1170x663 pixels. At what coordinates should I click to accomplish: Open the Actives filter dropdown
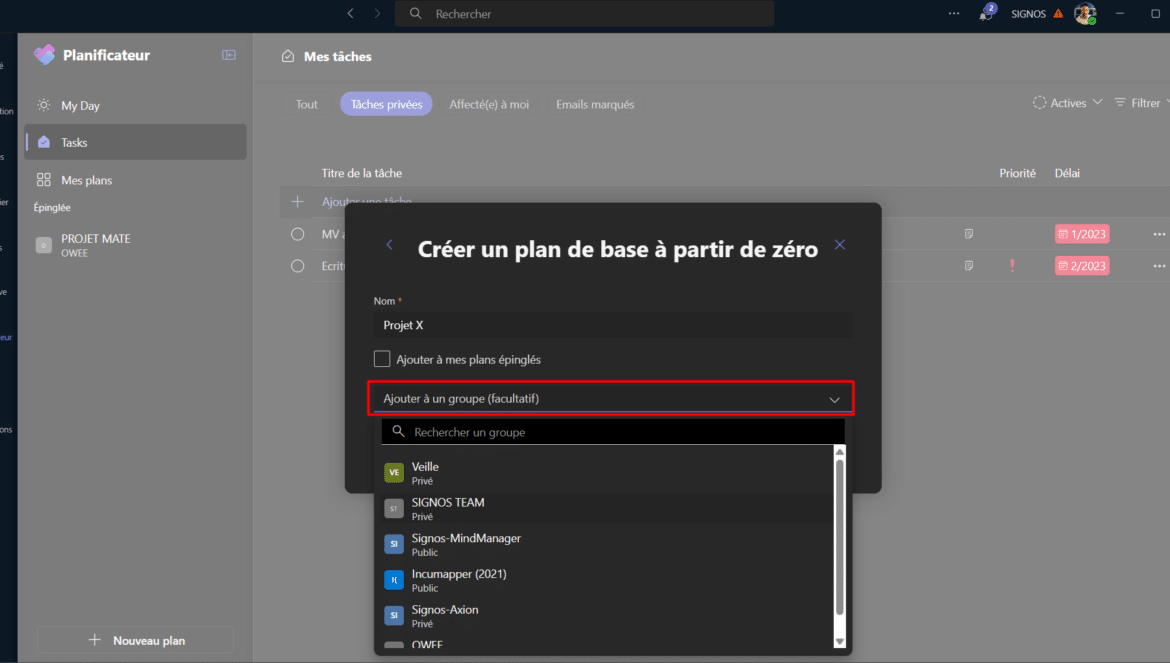tap(1067, 103)
